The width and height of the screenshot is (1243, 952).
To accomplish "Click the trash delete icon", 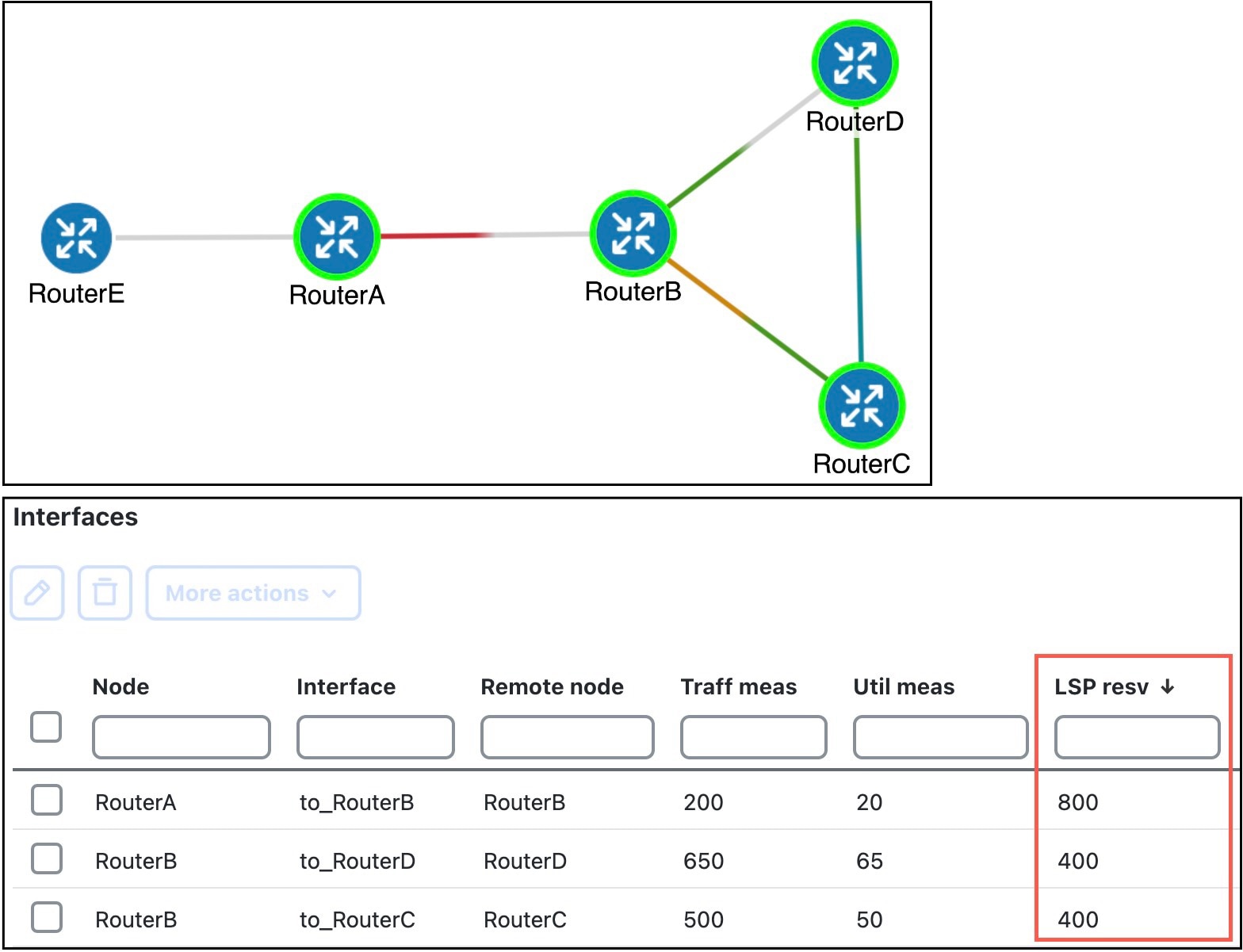I will [x=105, y=593].
